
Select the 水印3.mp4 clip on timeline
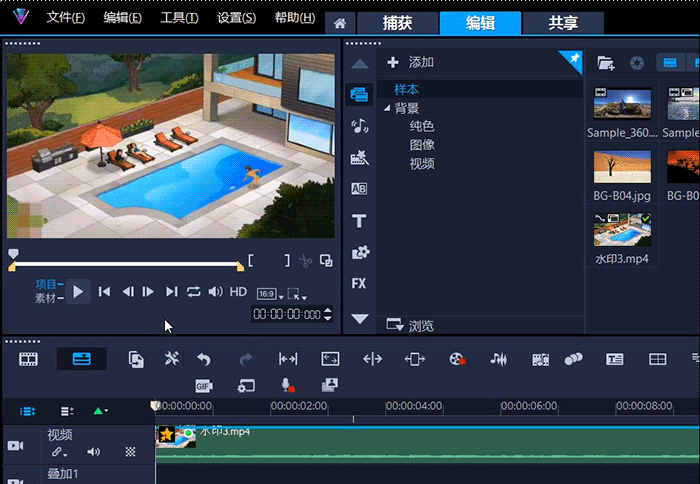point(427,444)
